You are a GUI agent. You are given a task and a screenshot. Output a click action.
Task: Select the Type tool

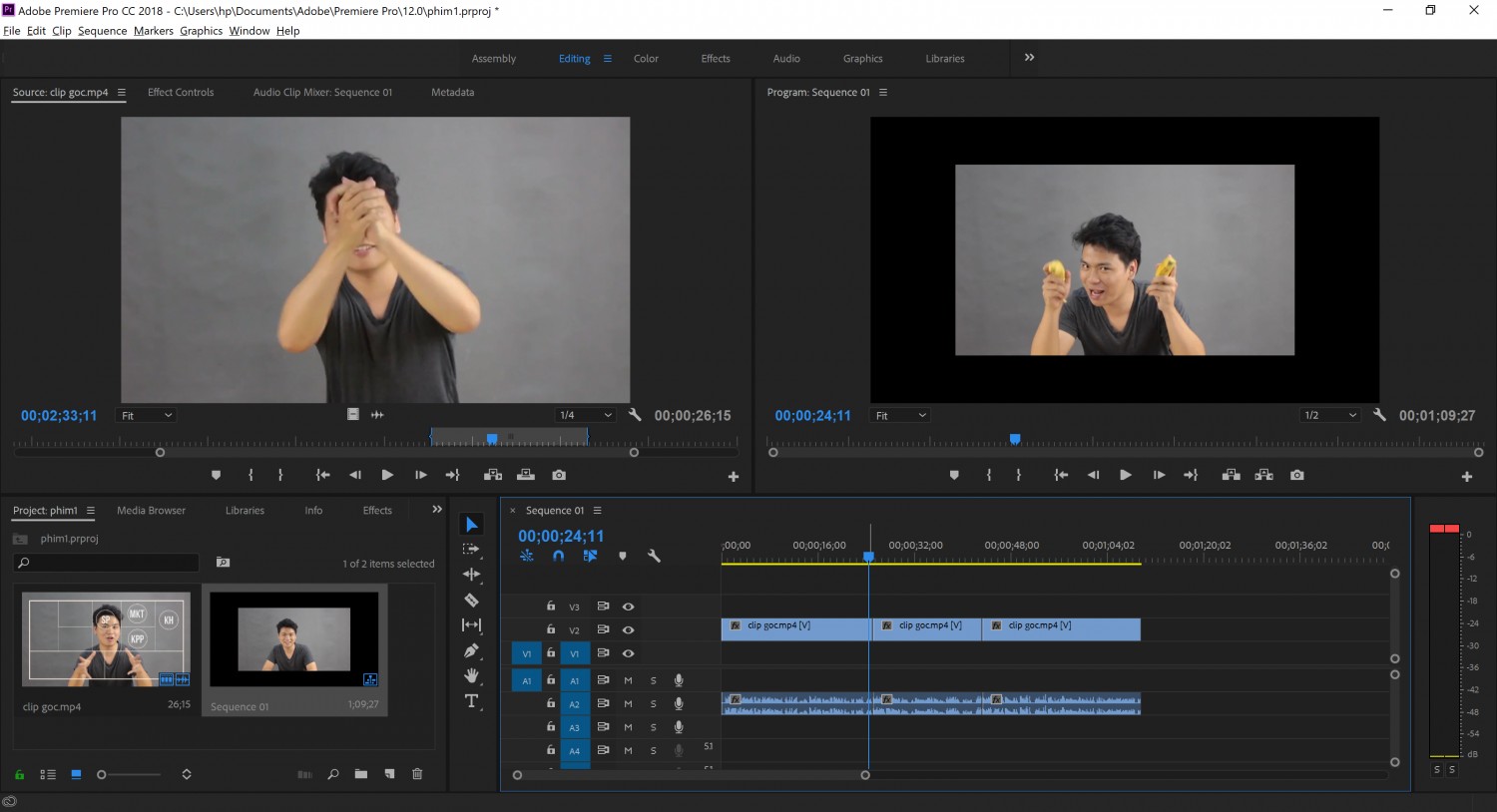(472, 701)
